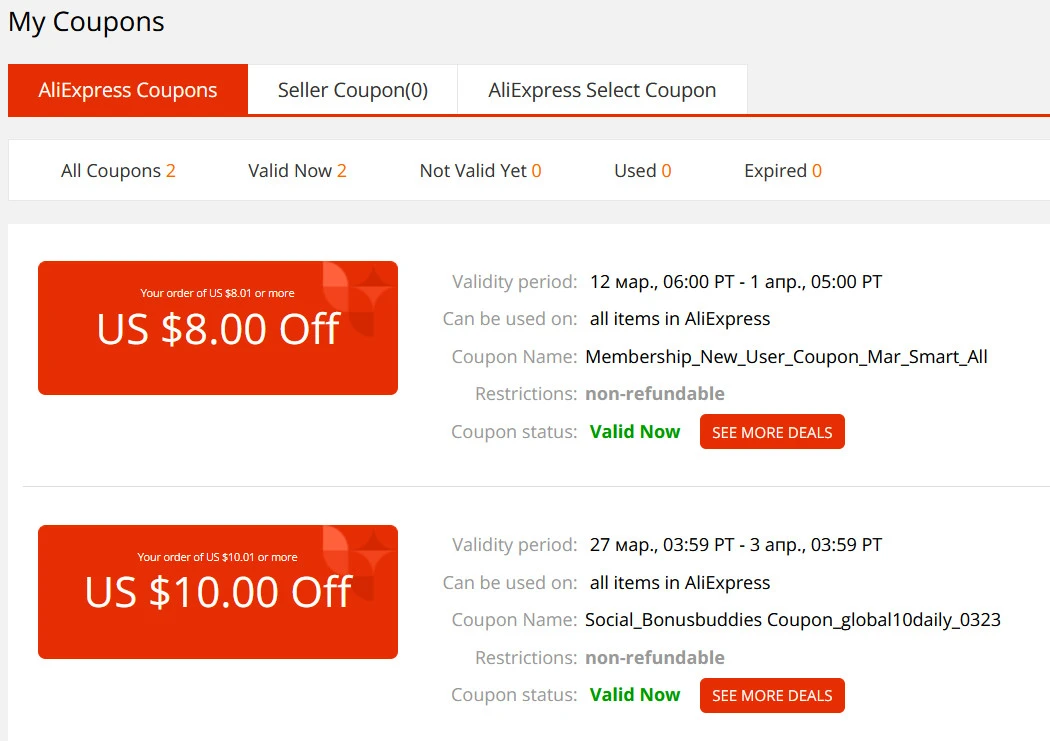Switch to Seller Coupon(0) tab
This screenshot has width=1050, height=741.
click(353, 90)
